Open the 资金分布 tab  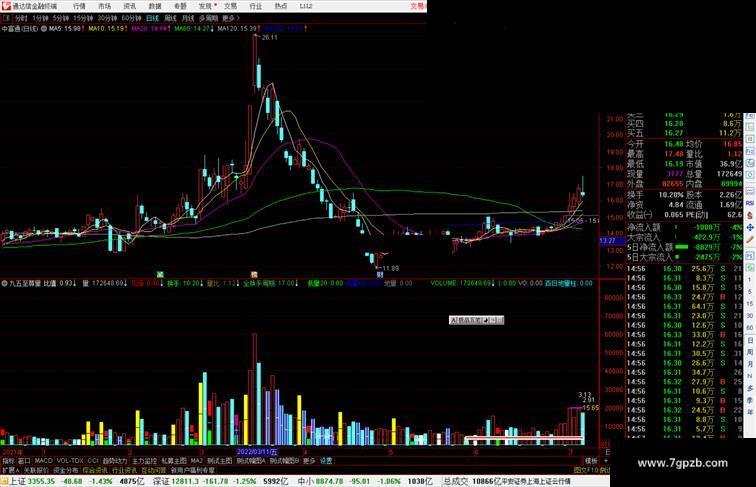[66, 470]
